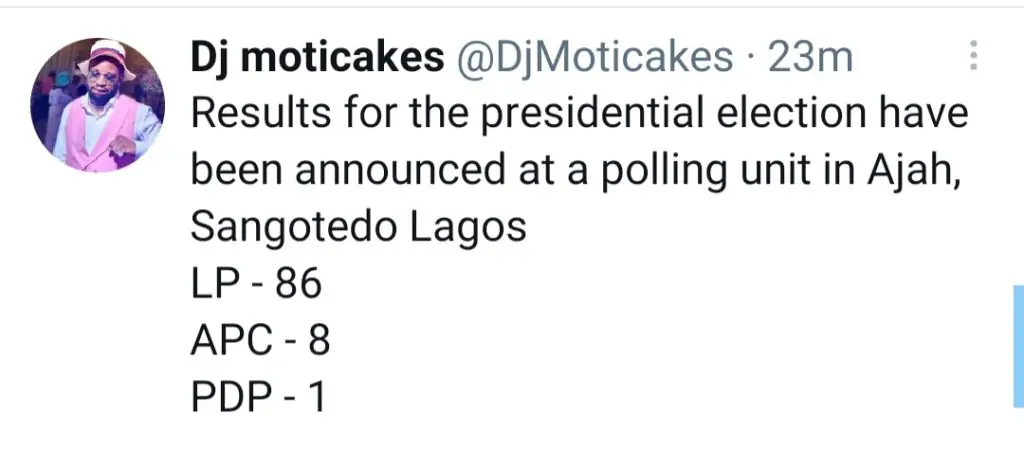Open the tweet's three-dot more options menu
This screenshot has height=451, width=1024.
pyautogui.click(x=972, y=57)
